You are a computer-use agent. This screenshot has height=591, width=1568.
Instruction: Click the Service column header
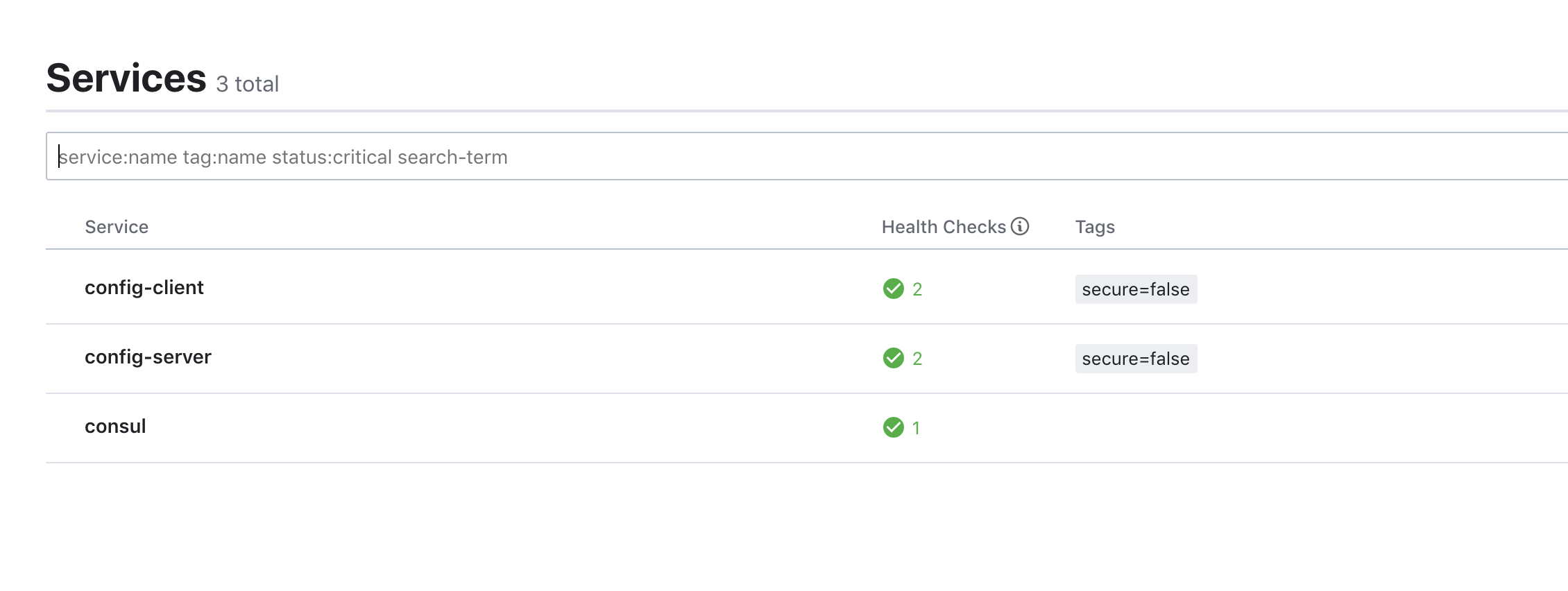coord(117,227)
